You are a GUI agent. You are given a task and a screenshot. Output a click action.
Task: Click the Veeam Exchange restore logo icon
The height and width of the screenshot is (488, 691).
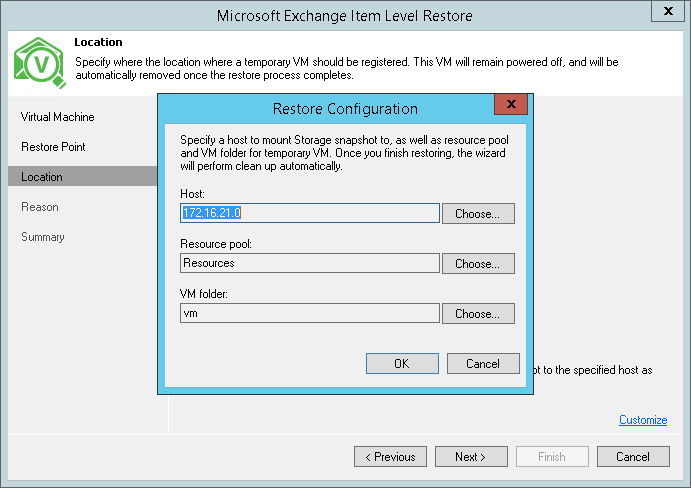pyautogui.click(x=40, y=63)
